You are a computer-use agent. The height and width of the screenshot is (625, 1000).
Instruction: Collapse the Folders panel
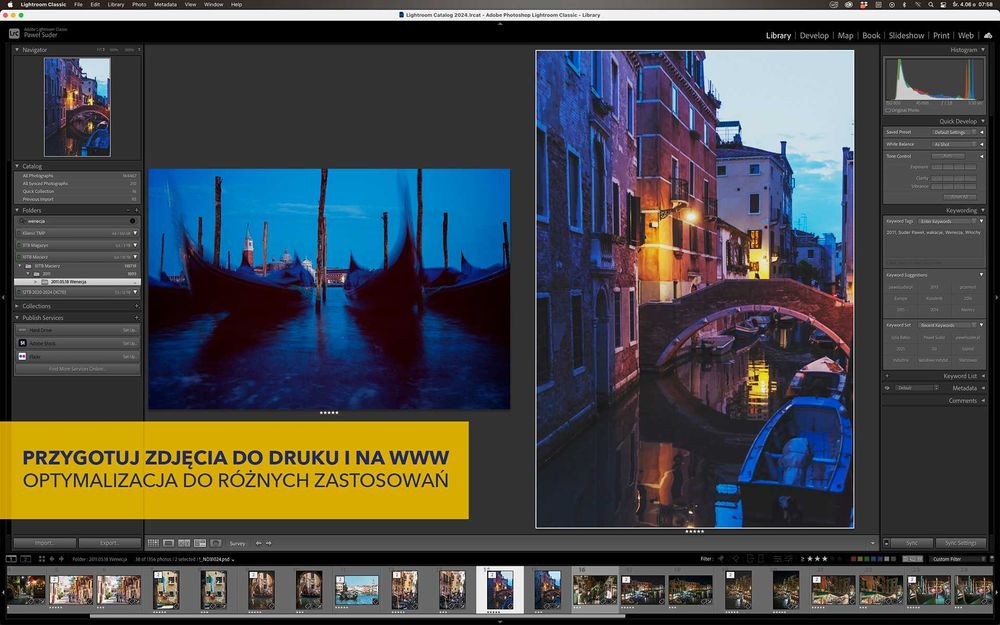17,210
